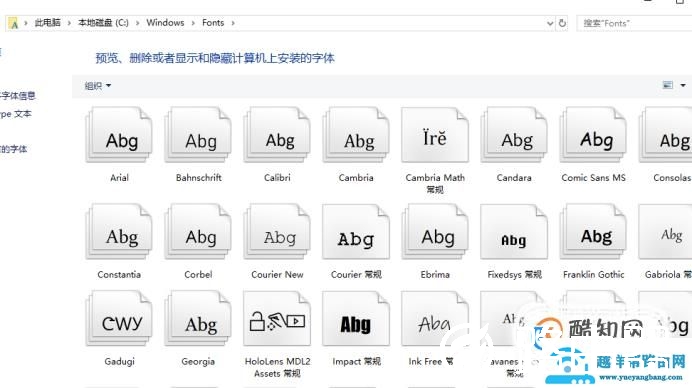Viewport: 692px width, 388px height.
Task: Navigate to 本地磁盘 (C:) in breadcrumb
Action: coord(103,23)
